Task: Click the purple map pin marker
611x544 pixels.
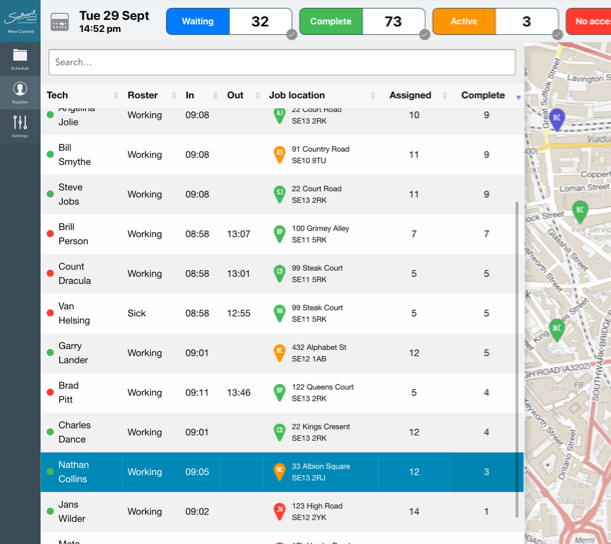Action: [x=557, y=119]
